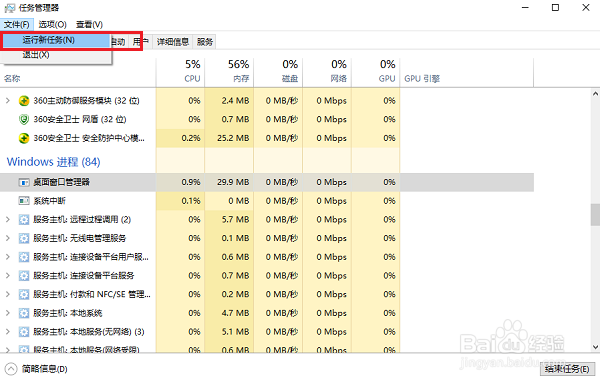
Task: Open the 选项(O) menu
Action: click(52, 25)
